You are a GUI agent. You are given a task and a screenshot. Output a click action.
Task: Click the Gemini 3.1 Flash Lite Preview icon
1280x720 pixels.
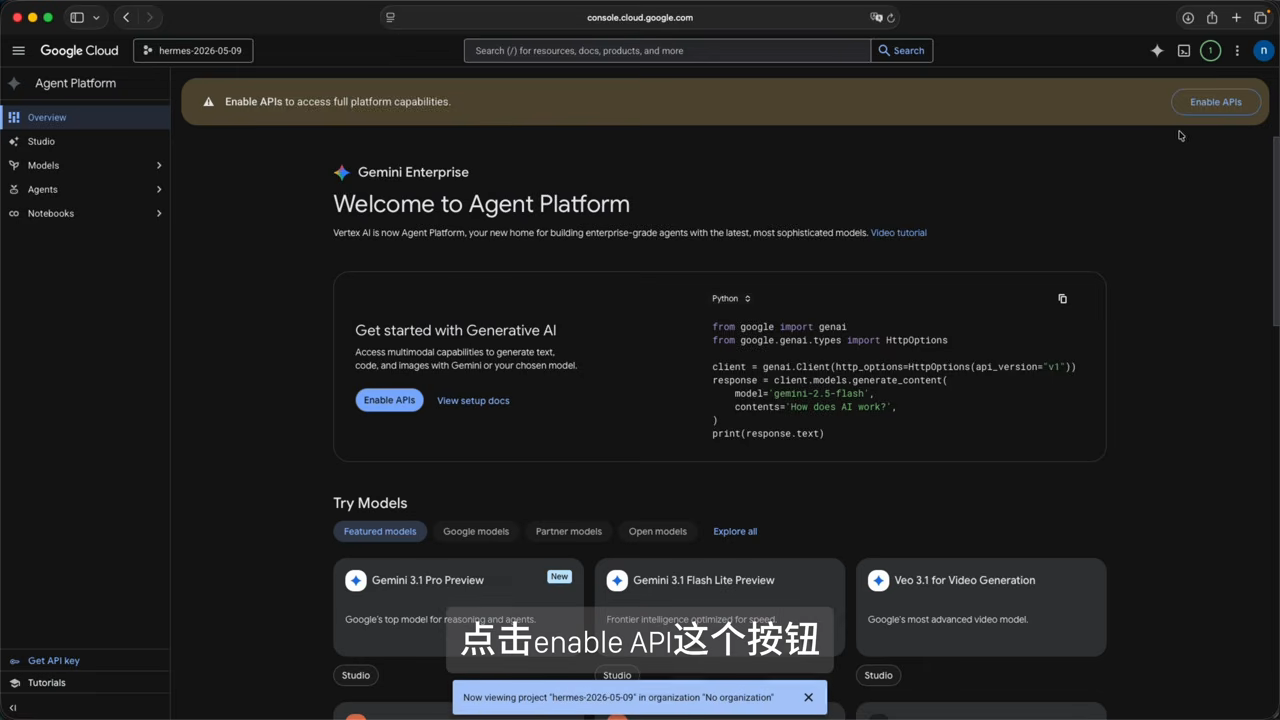[x=617, y=580]
